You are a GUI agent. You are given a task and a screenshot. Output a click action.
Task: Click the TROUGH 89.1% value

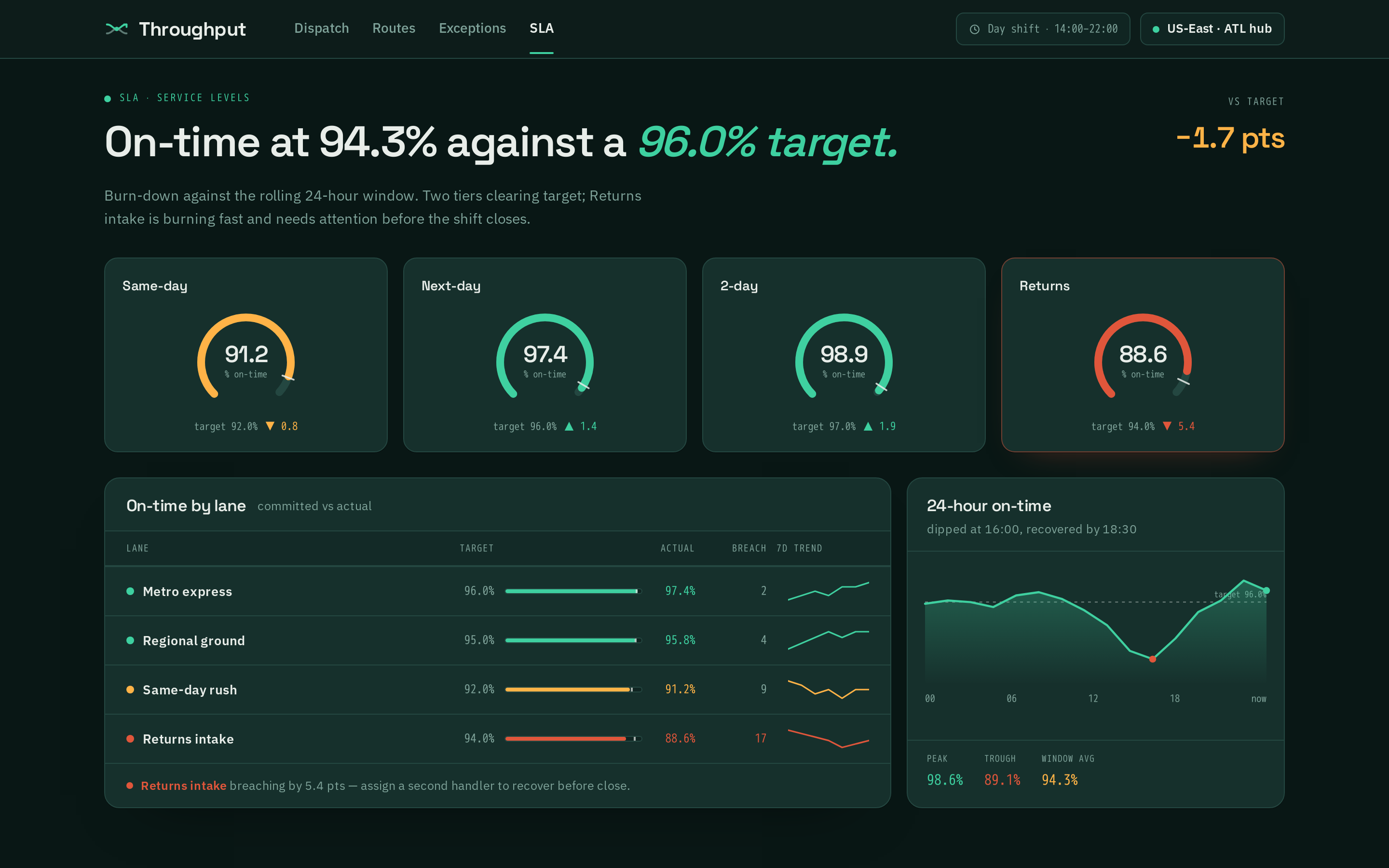1002,780
